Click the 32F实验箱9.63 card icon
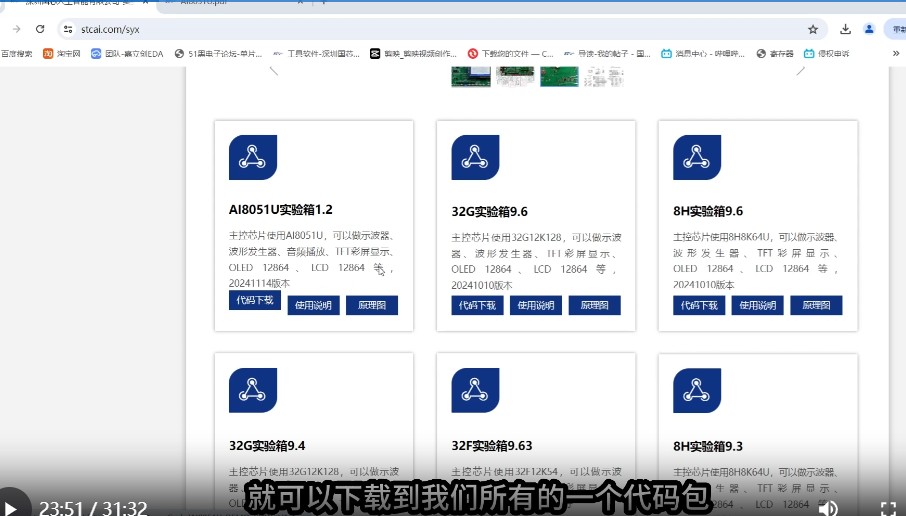The width and height of the screenshot is (906, 516). (475, 390)
